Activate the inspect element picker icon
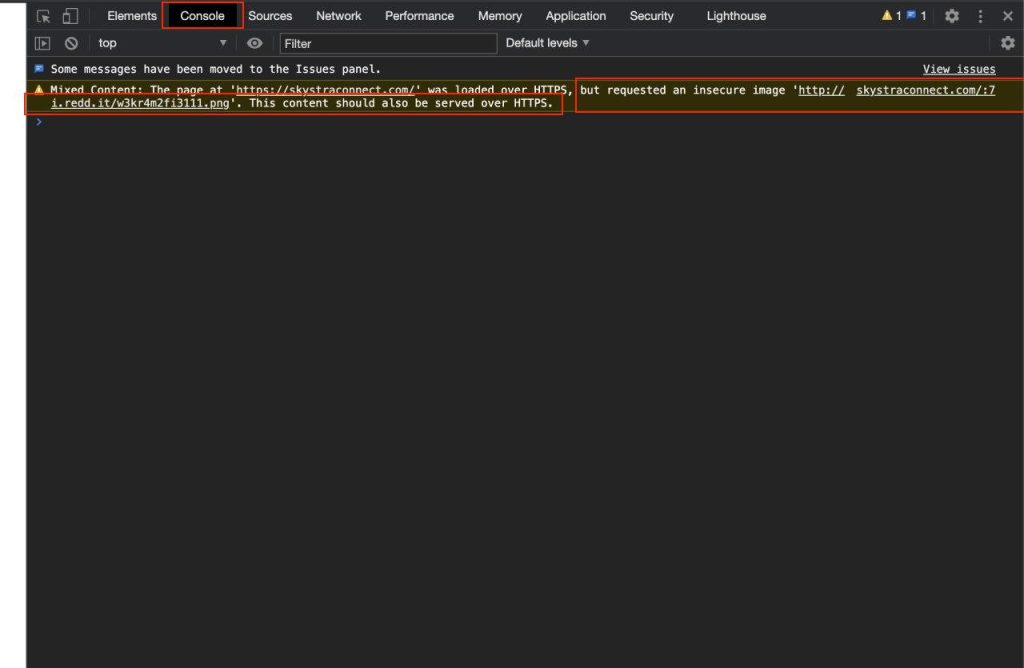The image size is (1024, 668). 43,16
